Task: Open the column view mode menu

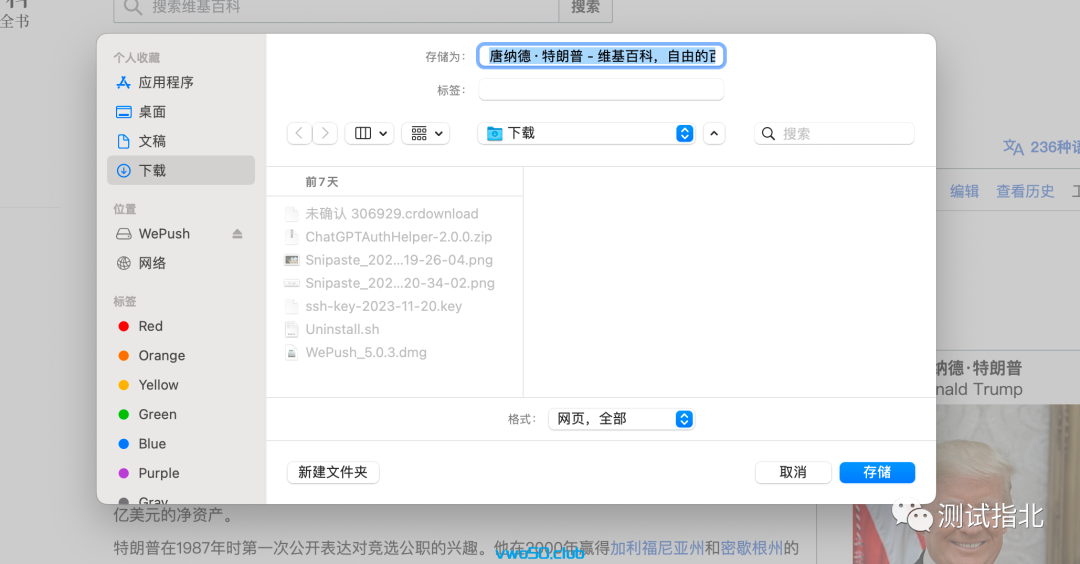Action: [370, 133]
